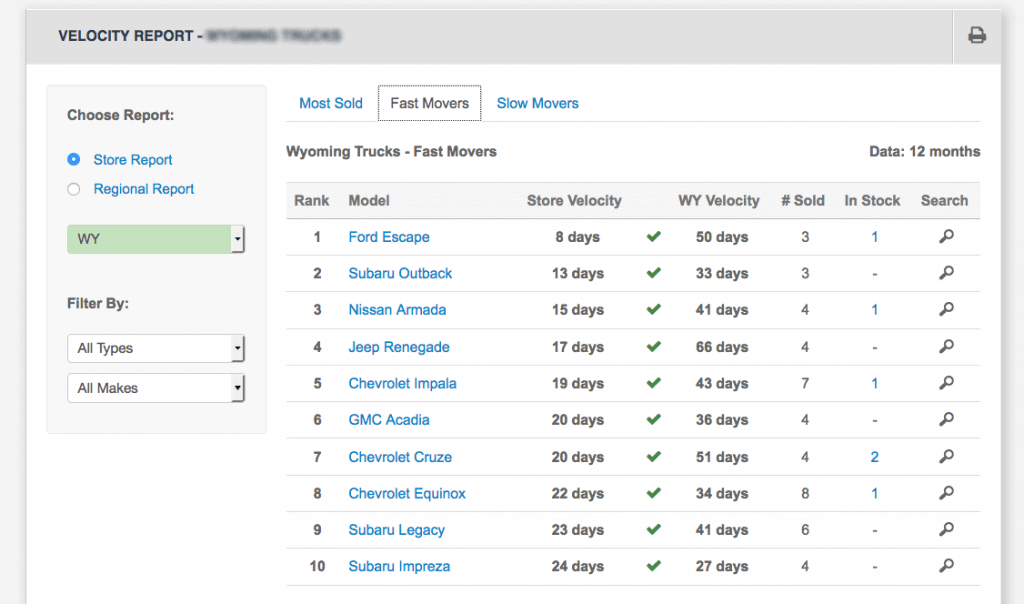Screen dimensions: 1024x604
Task: Open the Chevrolet Equinox model link
Action: (407, 494)
